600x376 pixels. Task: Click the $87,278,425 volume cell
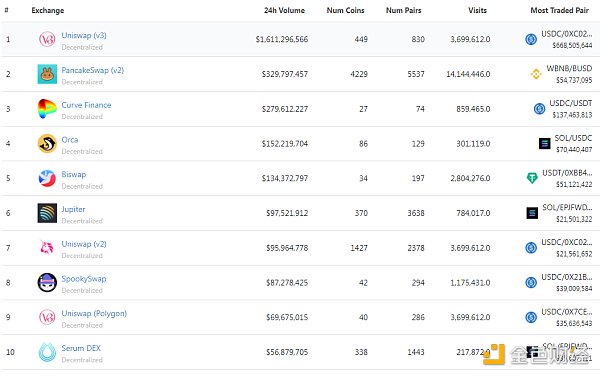287,283
